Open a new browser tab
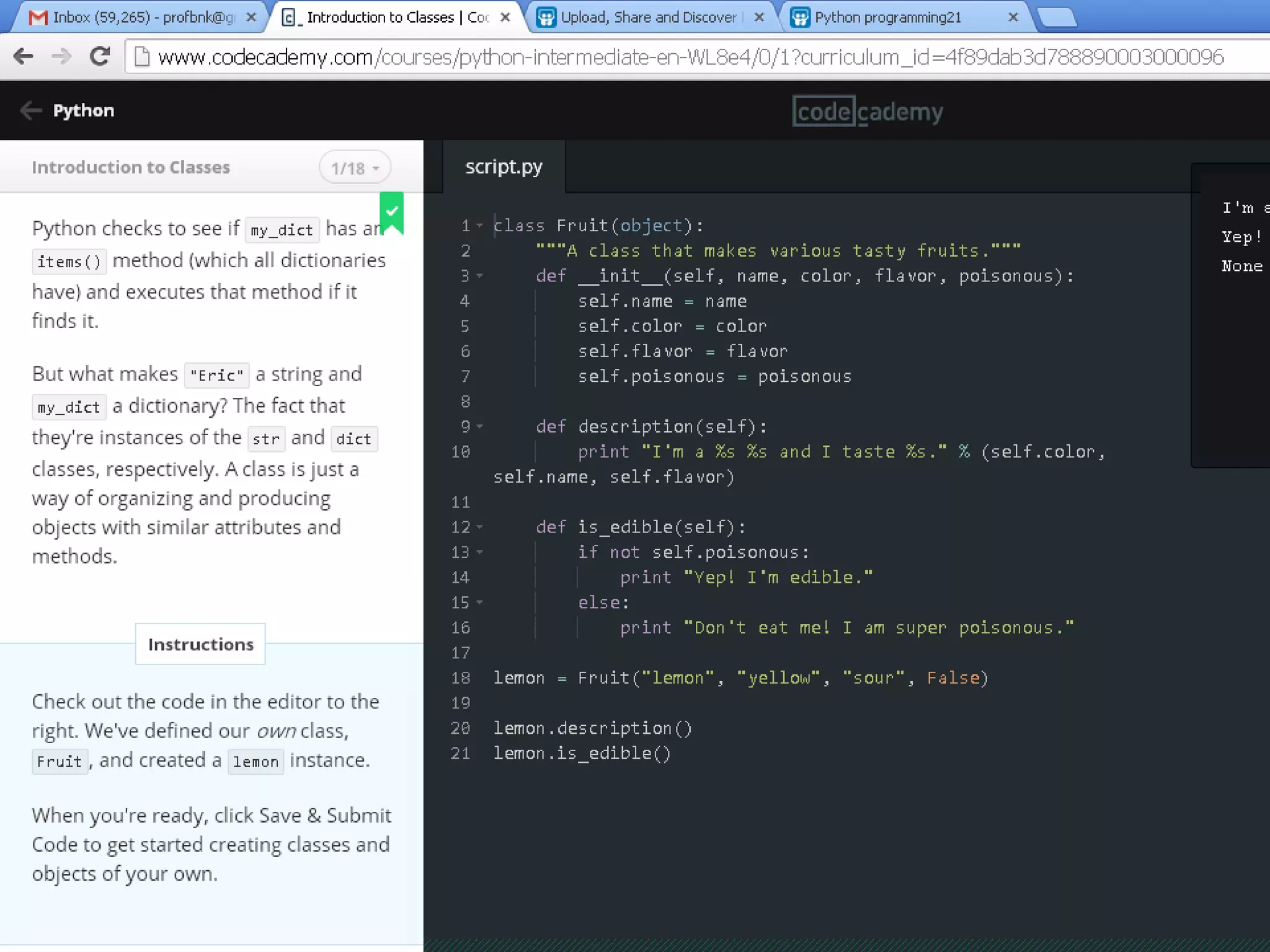This screenshot has height=952, width=1270. [x=1057, y=19]
